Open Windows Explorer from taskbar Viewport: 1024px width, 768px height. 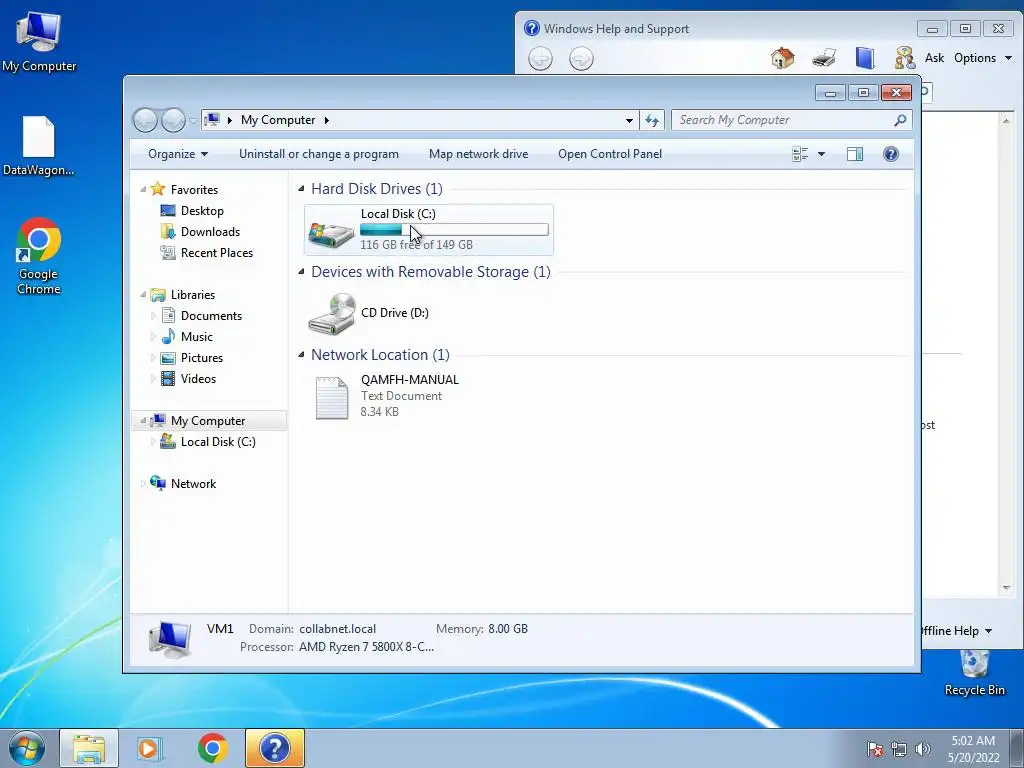(x=89, y=748)
